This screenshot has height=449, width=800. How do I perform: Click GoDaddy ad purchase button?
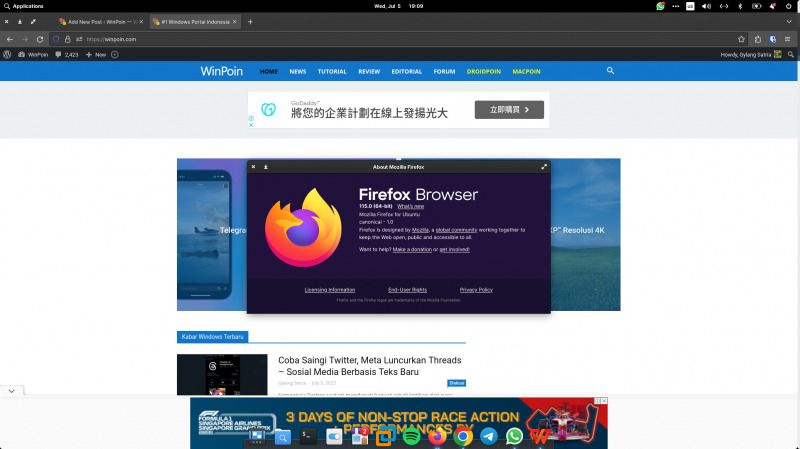pyautogui.click(x=509, y=110)
